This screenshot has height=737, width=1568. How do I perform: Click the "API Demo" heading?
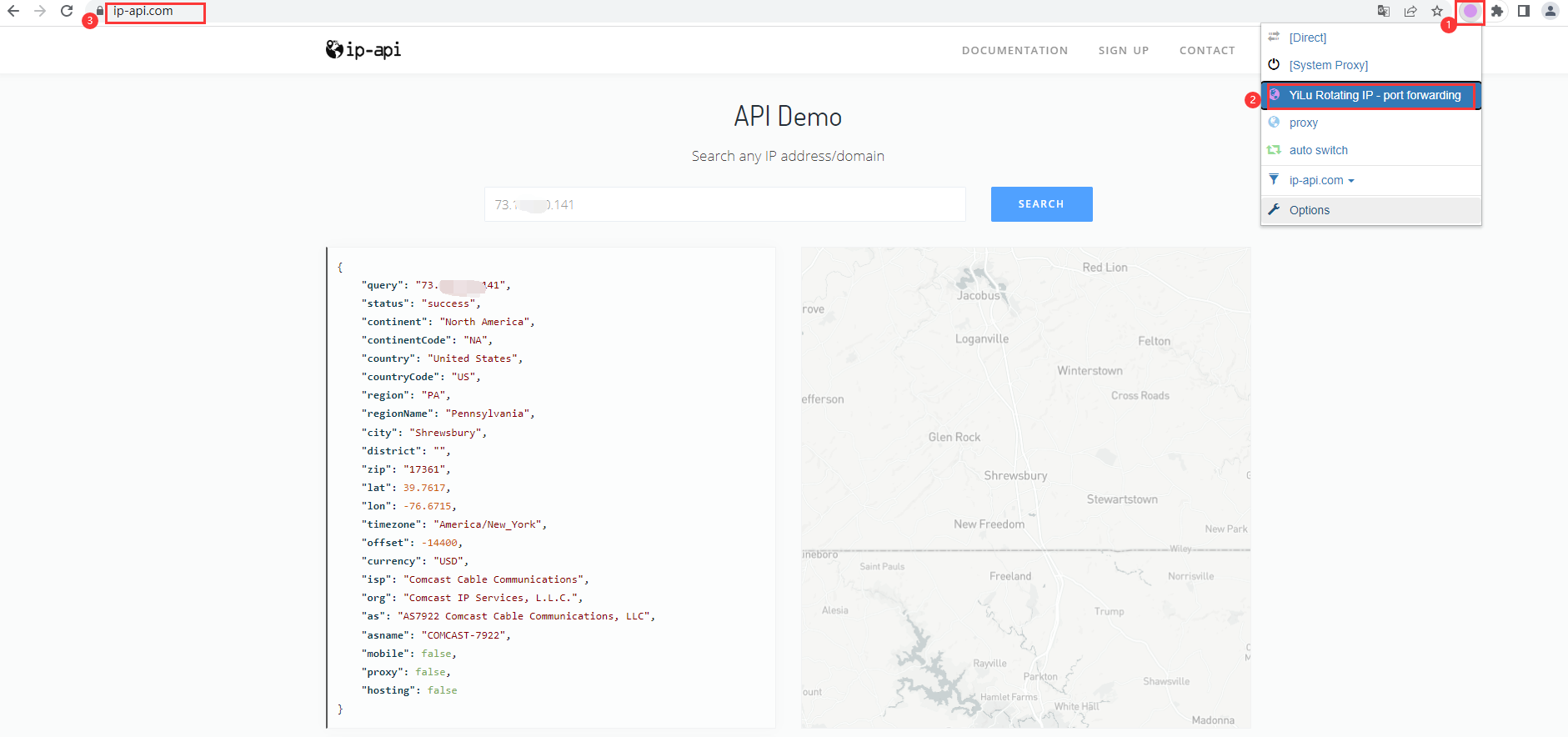(788, 117)
